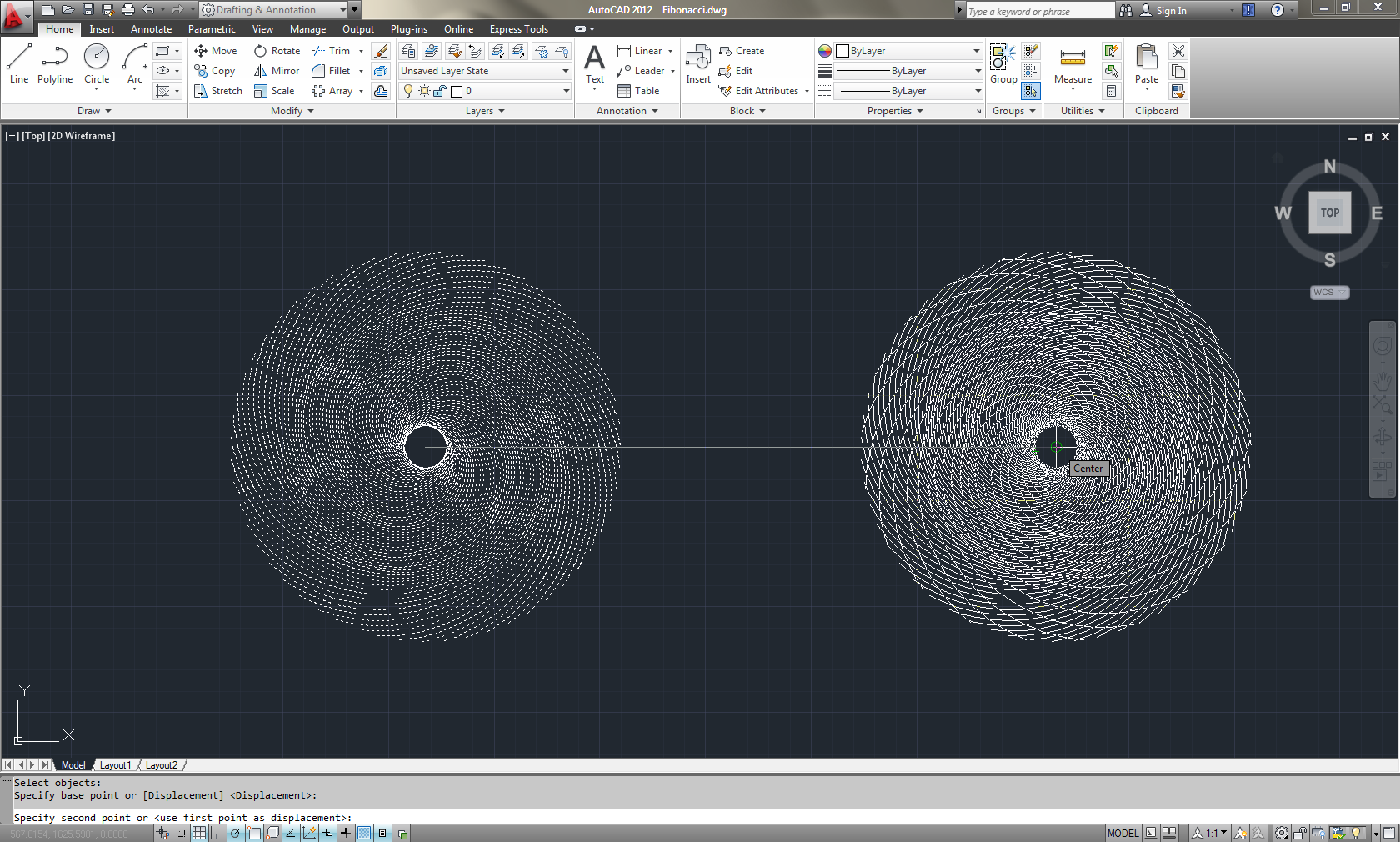
Task: Toggle Grid Display in status bar
Action: (199, 833)
